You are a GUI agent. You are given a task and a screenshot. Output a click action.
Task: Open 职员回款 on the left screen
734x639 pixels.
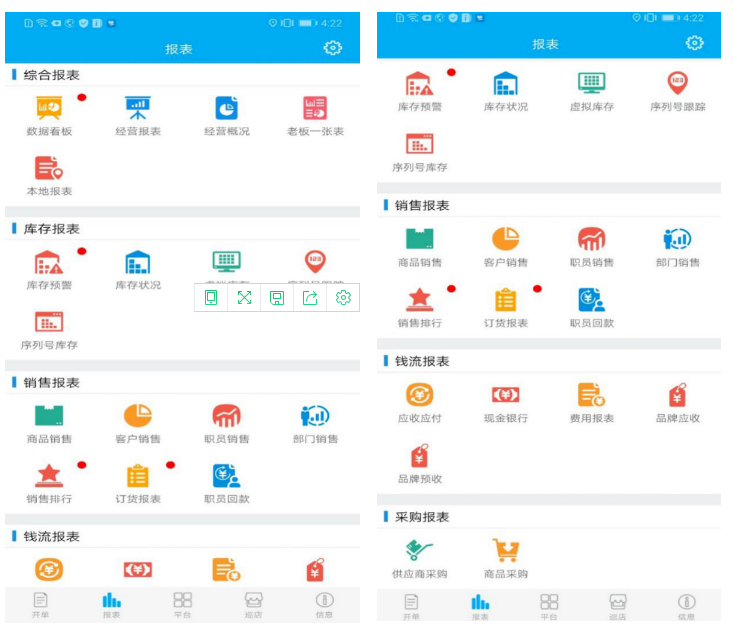click(227, 484)
